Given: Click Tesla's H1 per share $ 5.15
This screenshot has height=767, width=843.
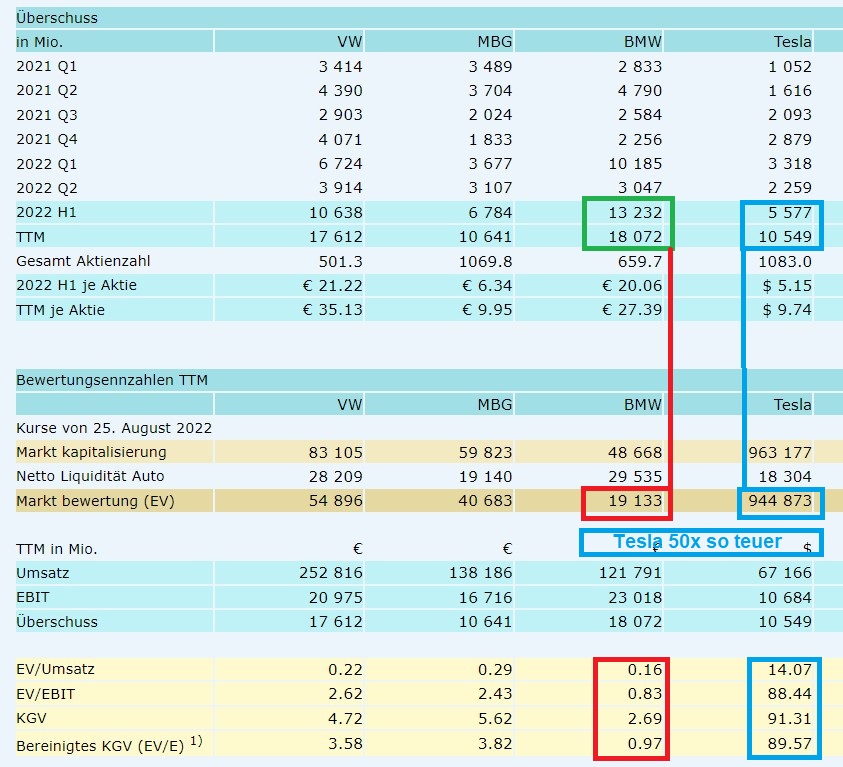Looking at the screenshot, I should [x=787, y=285].
